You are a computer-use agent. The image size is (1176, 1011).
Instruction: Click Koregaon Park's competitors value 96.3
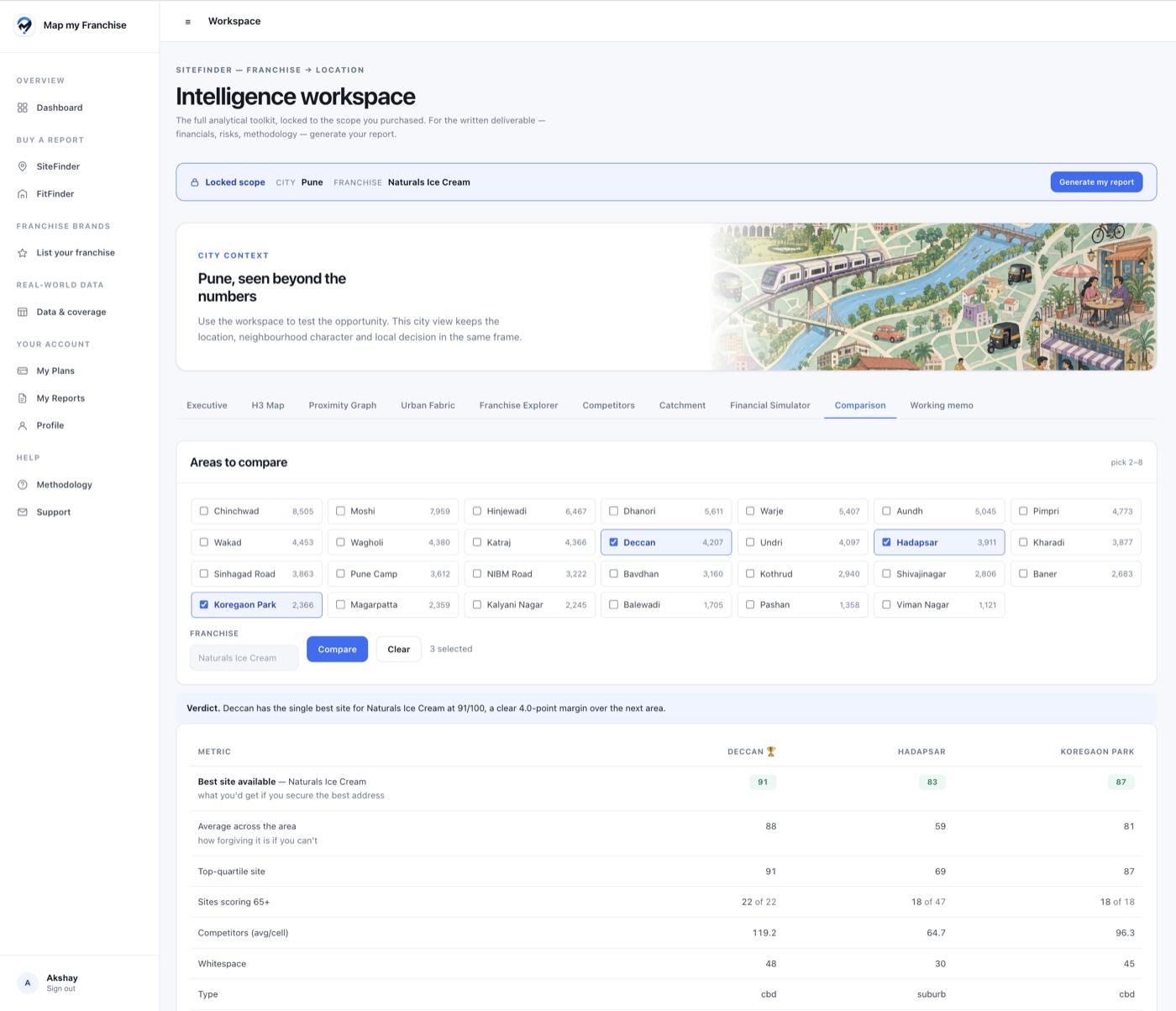(x=1125, y=933)
